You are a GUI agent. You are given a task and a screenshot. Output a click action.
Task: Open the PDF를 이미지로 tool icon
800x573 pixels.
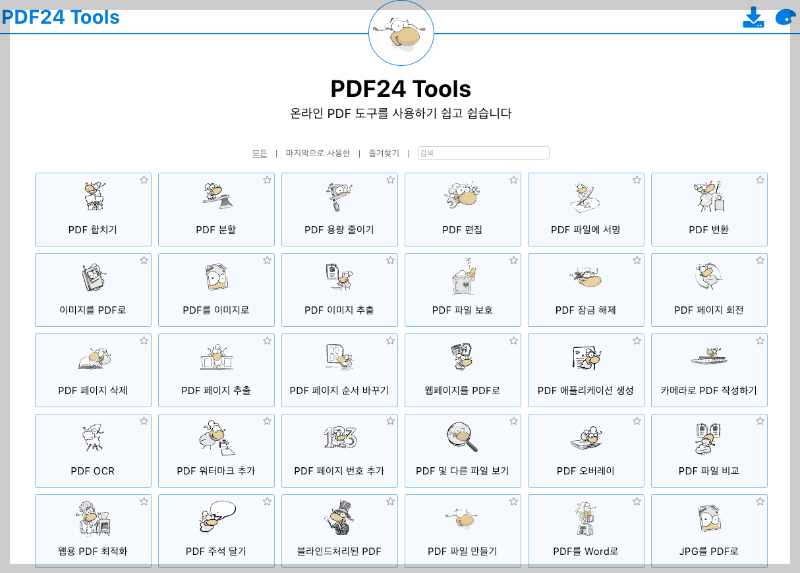[x=216, y=277]
